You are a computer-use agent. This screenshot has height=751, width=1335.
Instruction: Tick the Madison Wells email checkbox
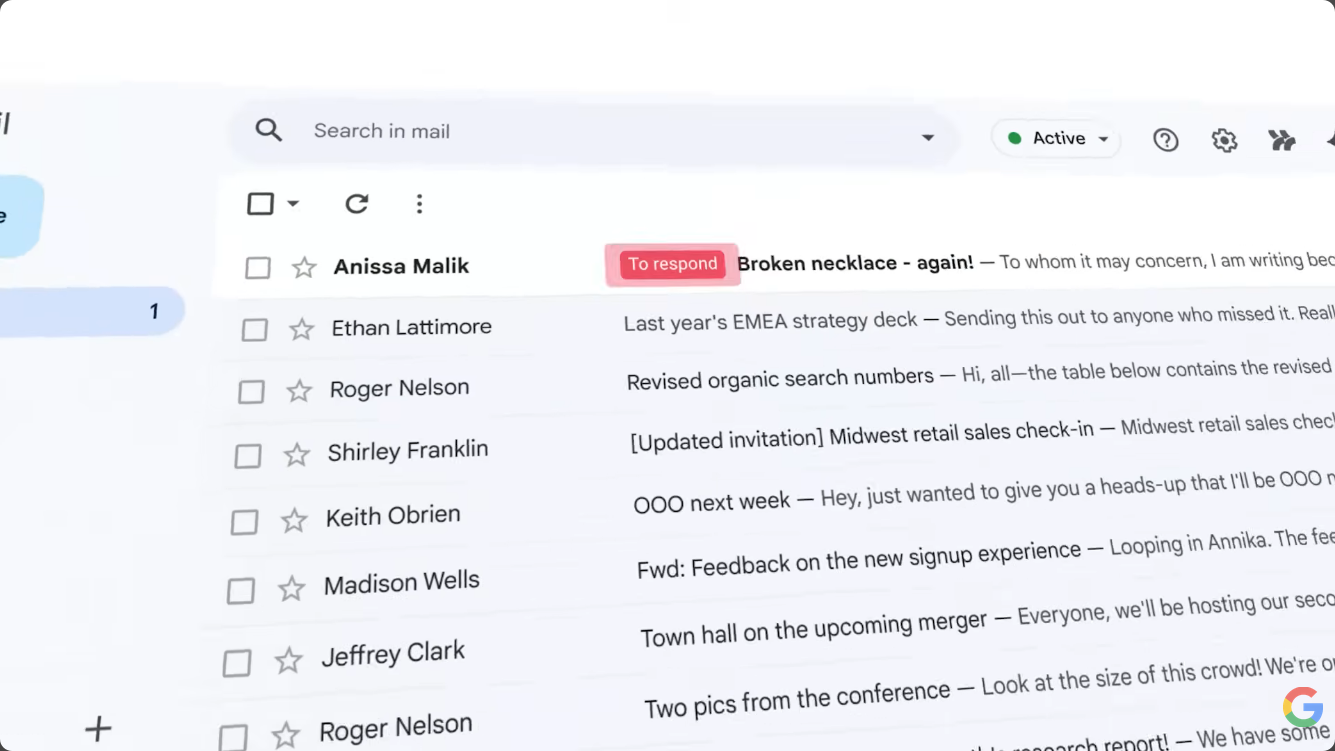[x=240, y=590]
